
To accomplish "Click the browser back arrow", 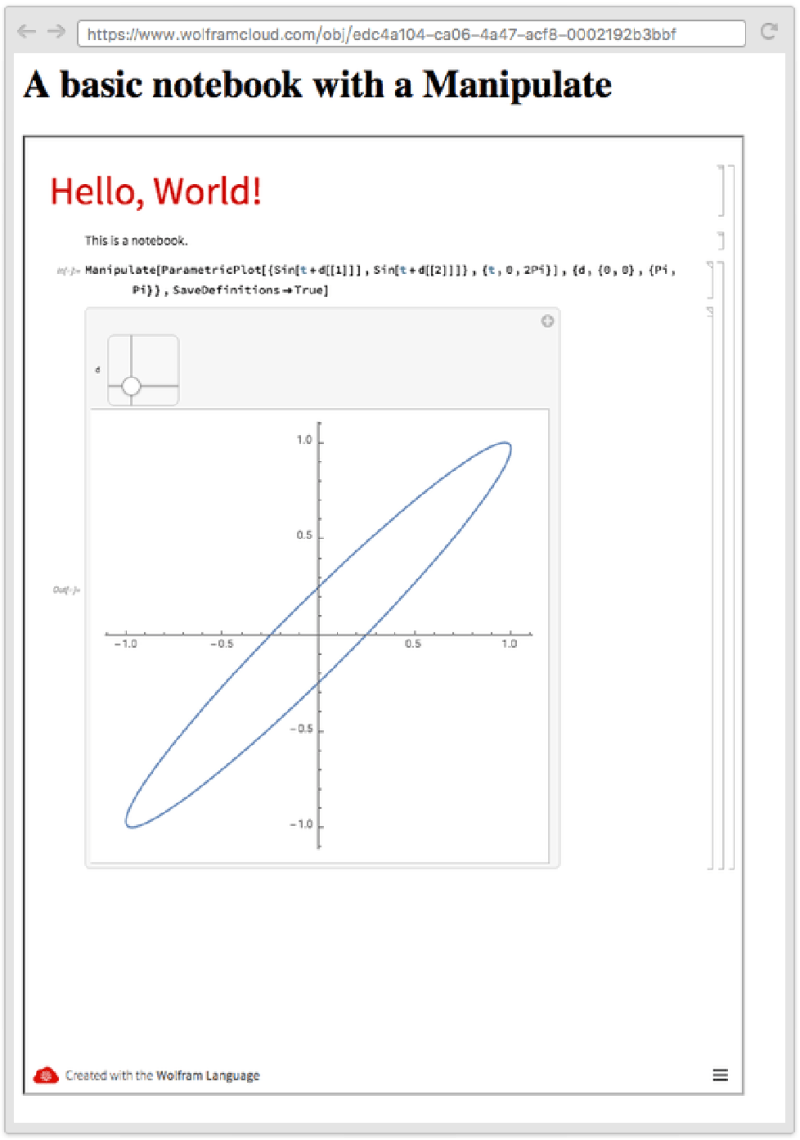I will [24, 33].
